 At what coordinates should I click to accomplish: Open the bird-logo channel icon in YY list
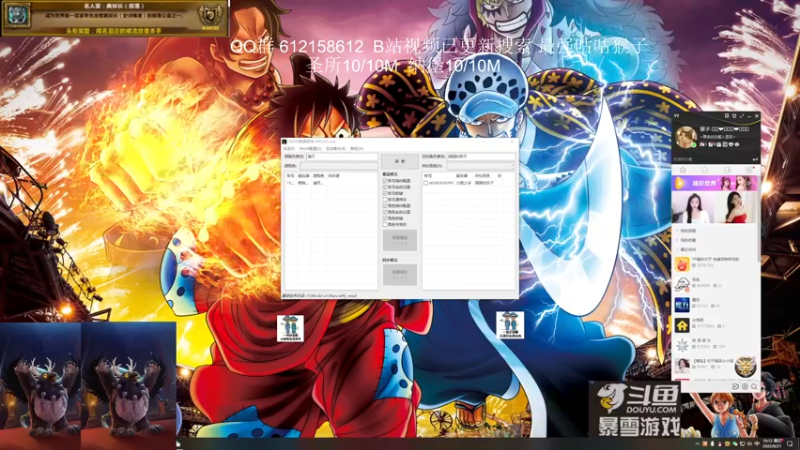coord(682,286)
